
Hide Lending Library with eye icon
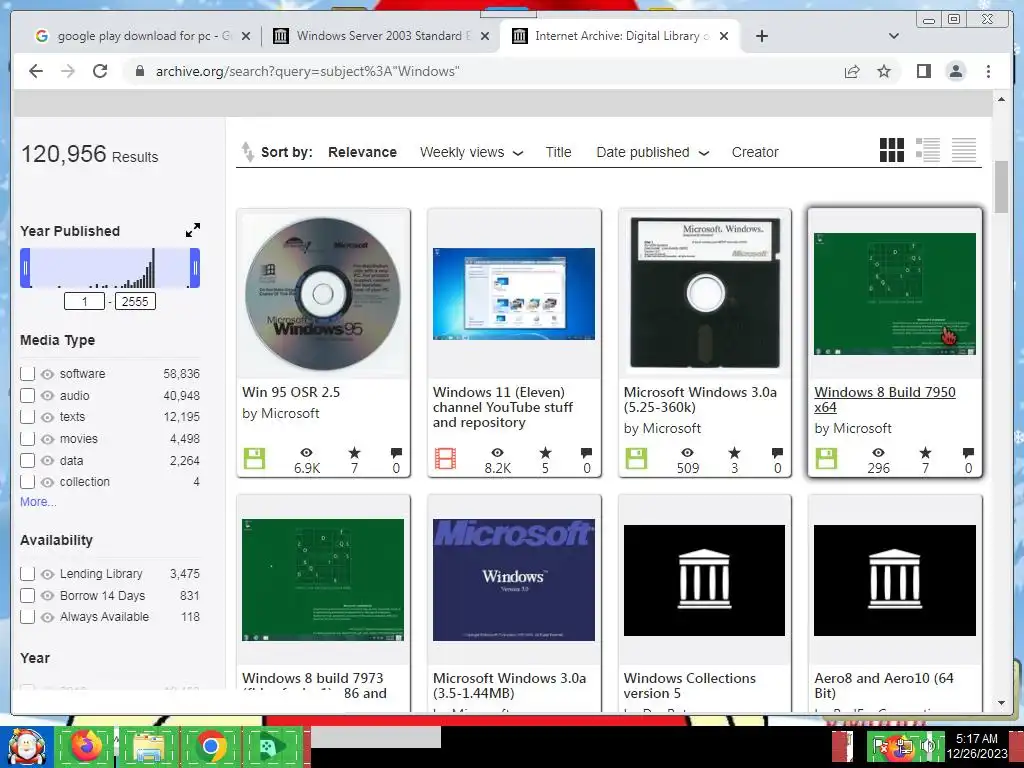click(47, 574)
